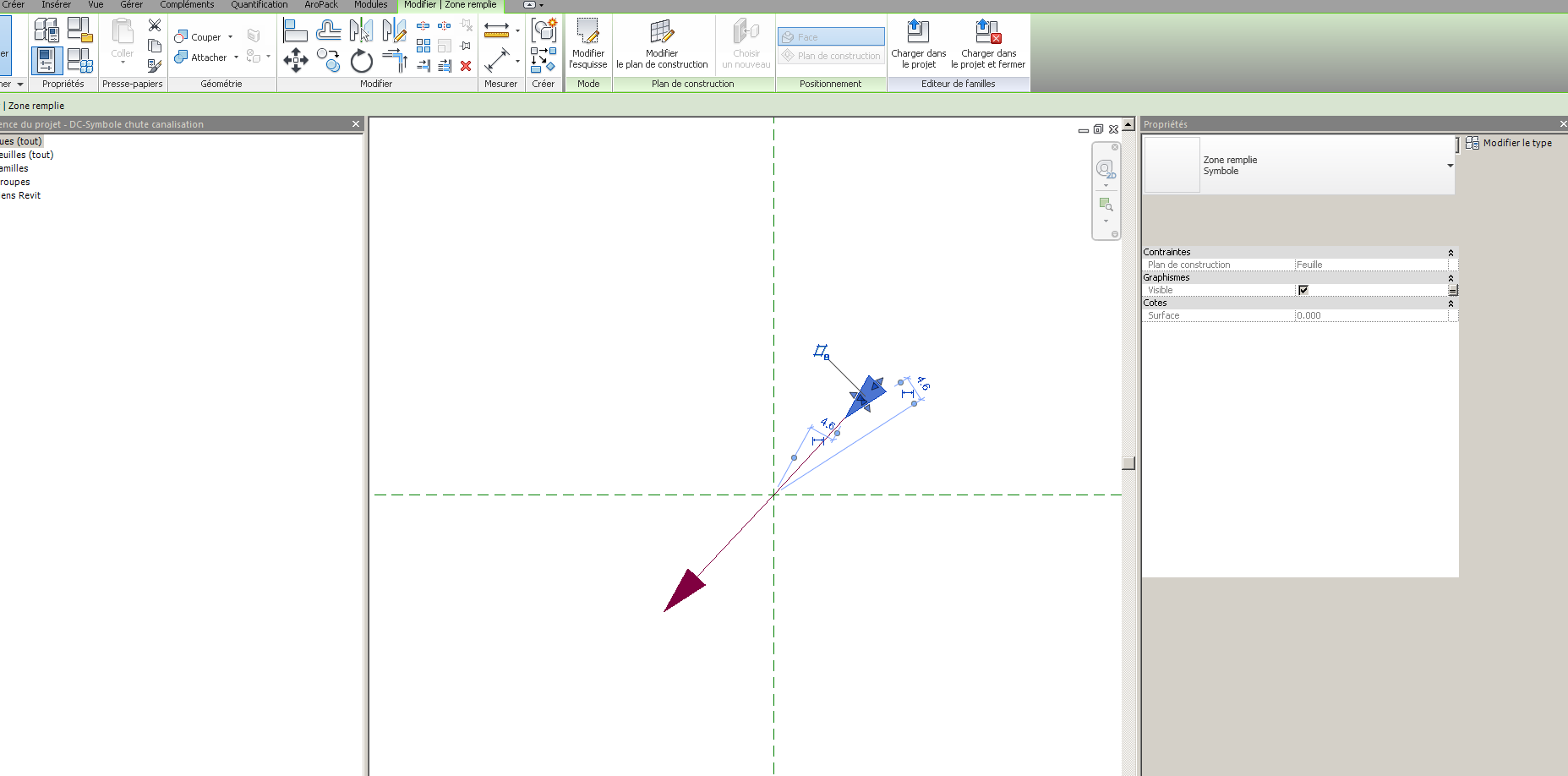Click the red Delete X icon
1568x776 pixels.
pyautogui.click(x=466, y=66)
